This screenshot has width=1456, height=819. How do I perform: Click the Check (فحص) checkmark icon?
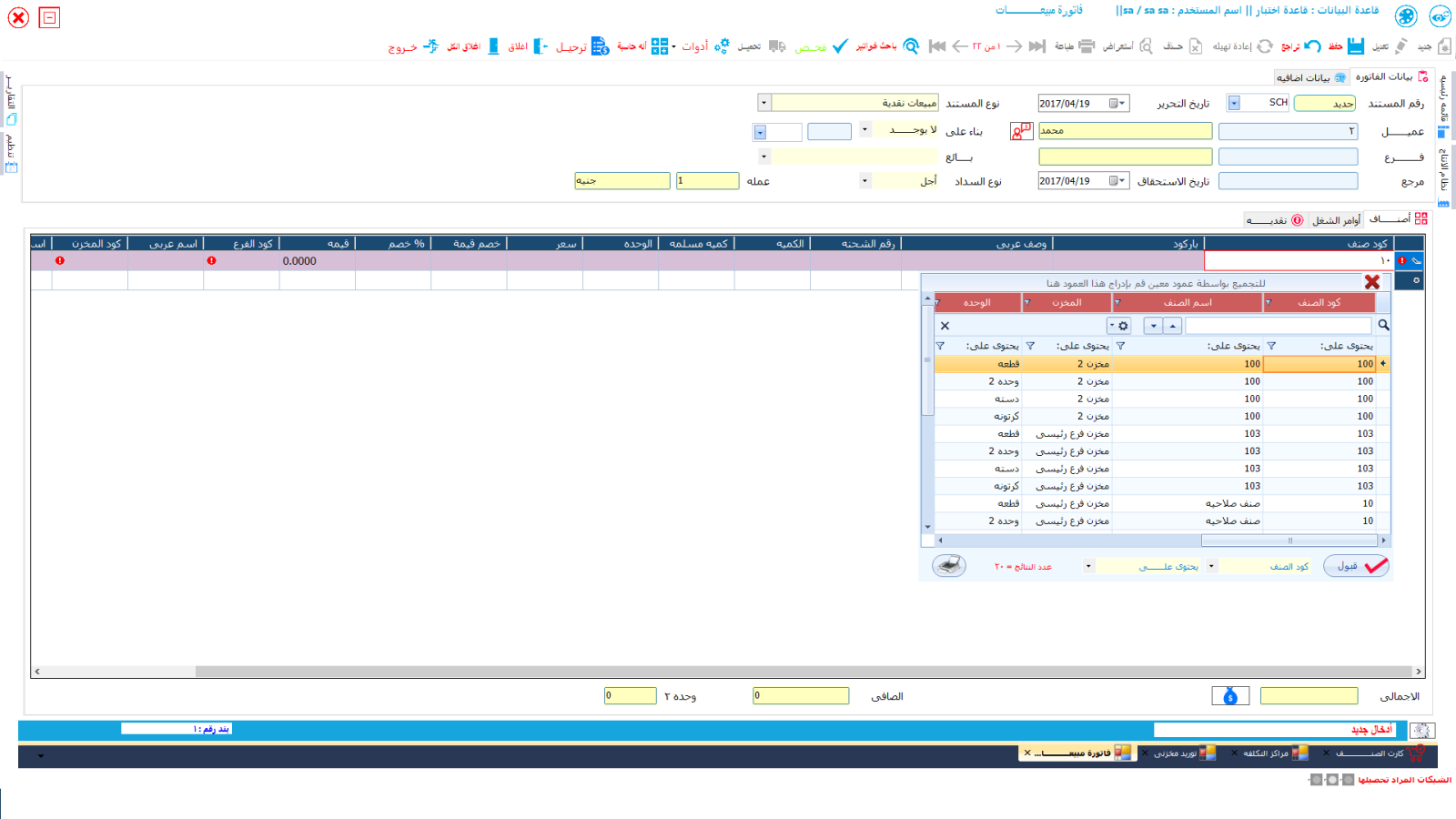(x=840, y=45)
